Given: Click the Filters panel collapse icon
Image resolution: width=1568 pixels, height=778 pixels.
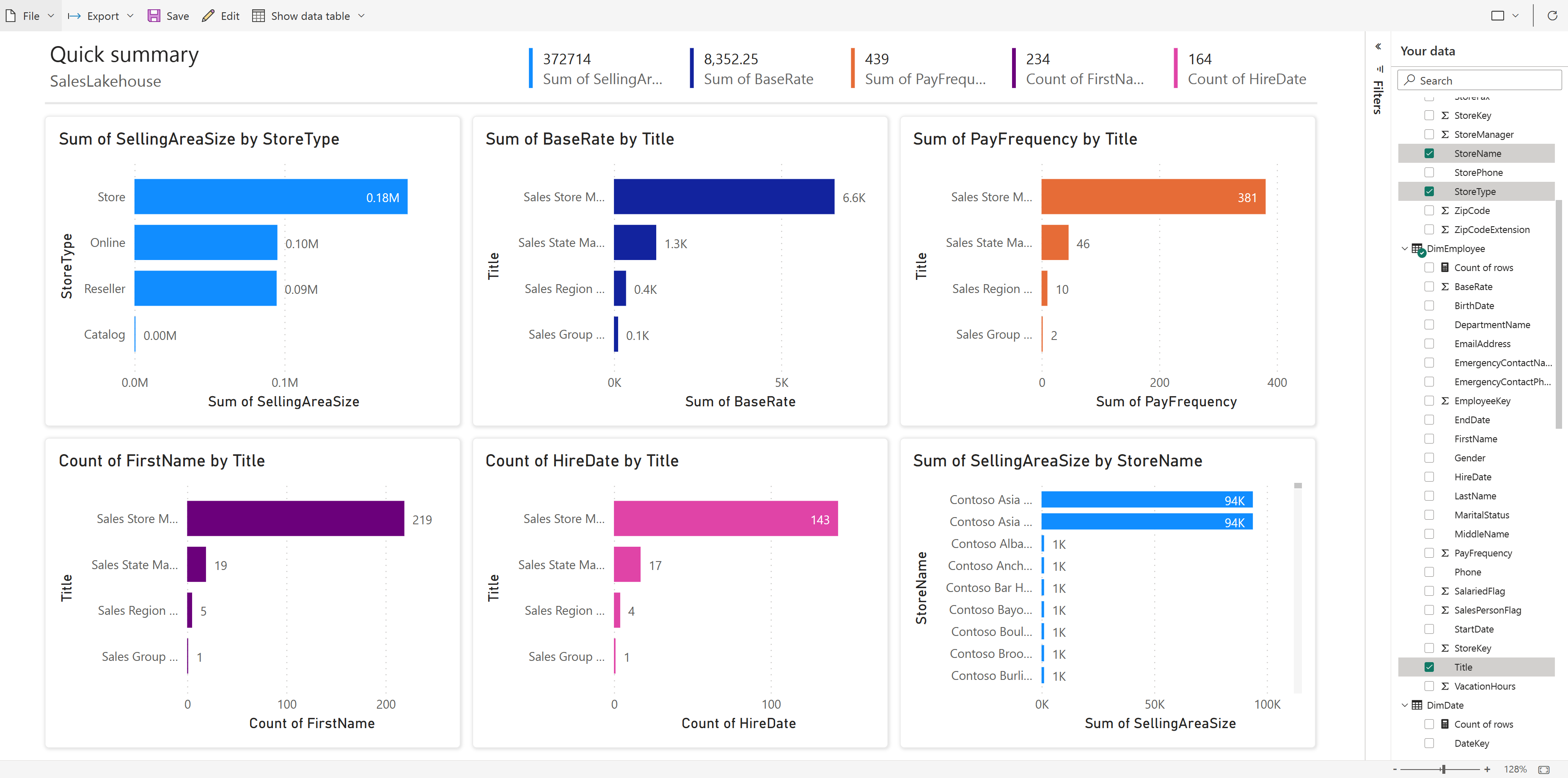Looking at the screenshot, I should [1379, 48].
